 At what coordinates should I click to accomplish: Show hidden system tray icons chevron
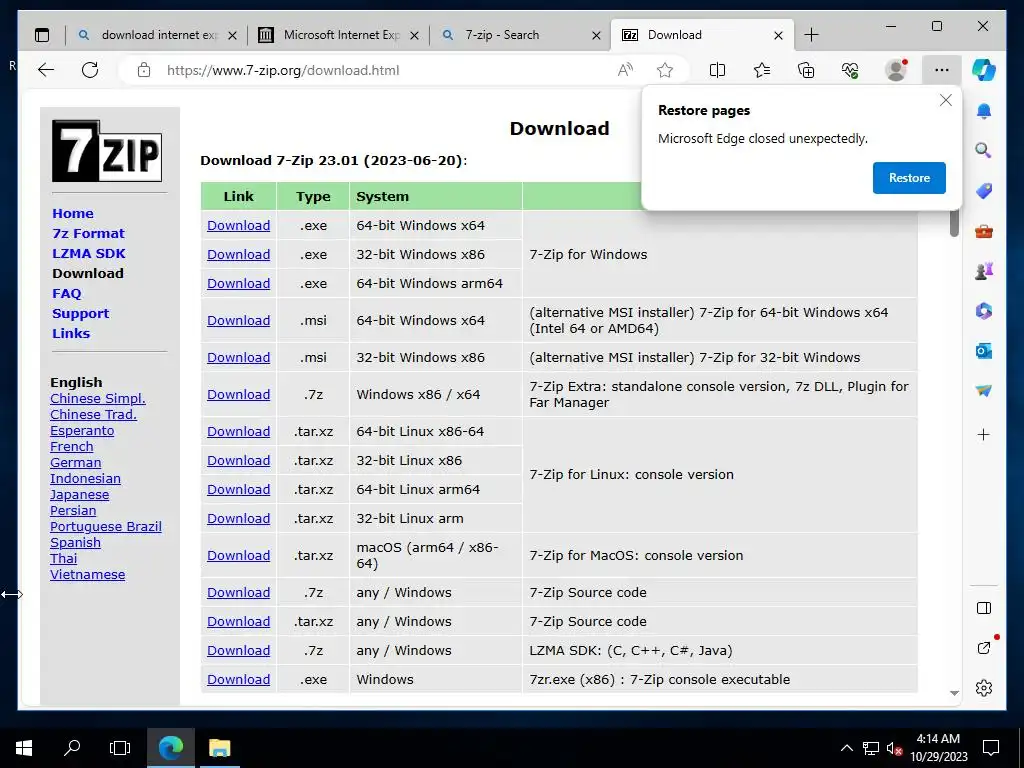click(846, 748)
